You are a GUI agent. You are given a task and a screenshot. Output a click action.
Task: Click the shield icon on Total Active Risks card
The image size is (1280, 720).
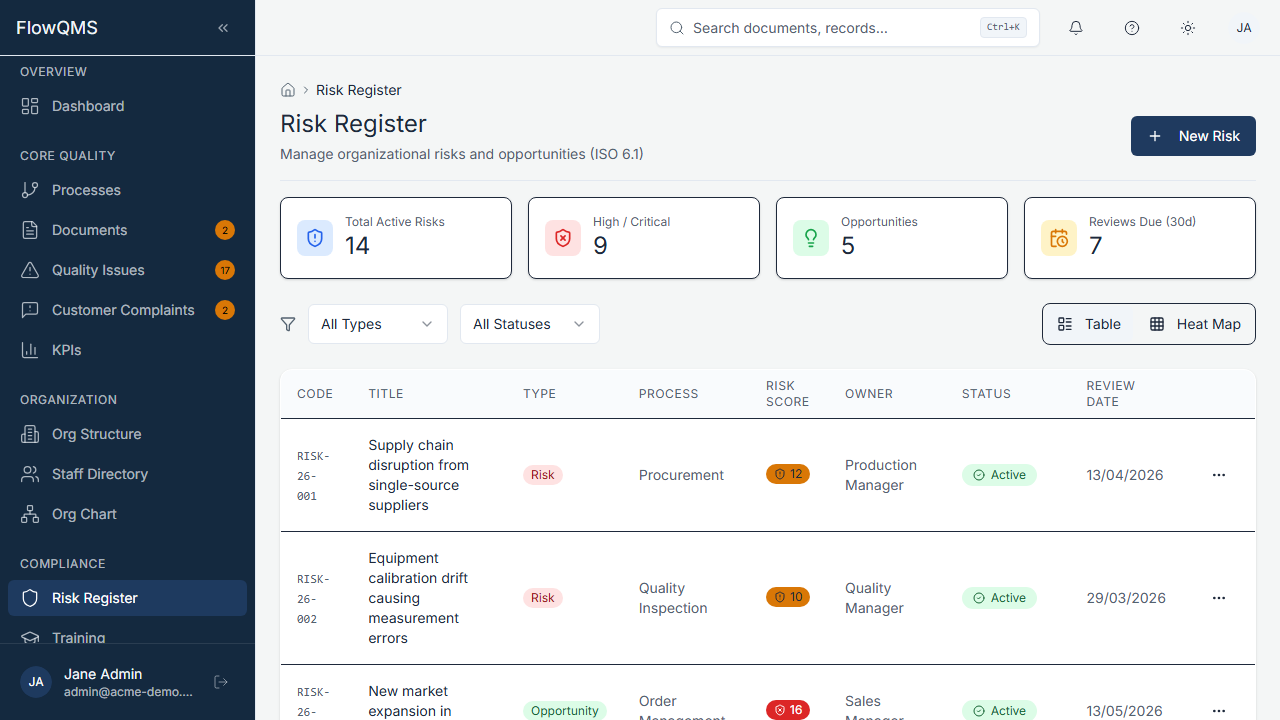(x=315, y=237)
